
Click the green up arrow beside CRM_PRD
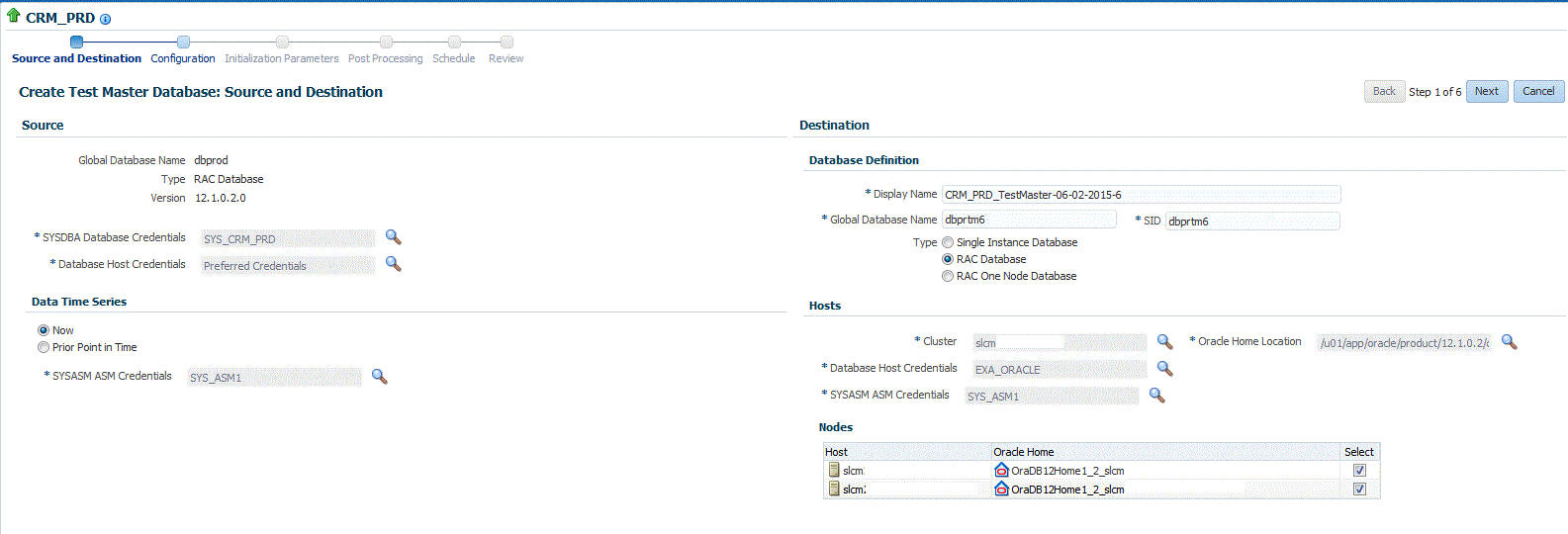[13, 16]
